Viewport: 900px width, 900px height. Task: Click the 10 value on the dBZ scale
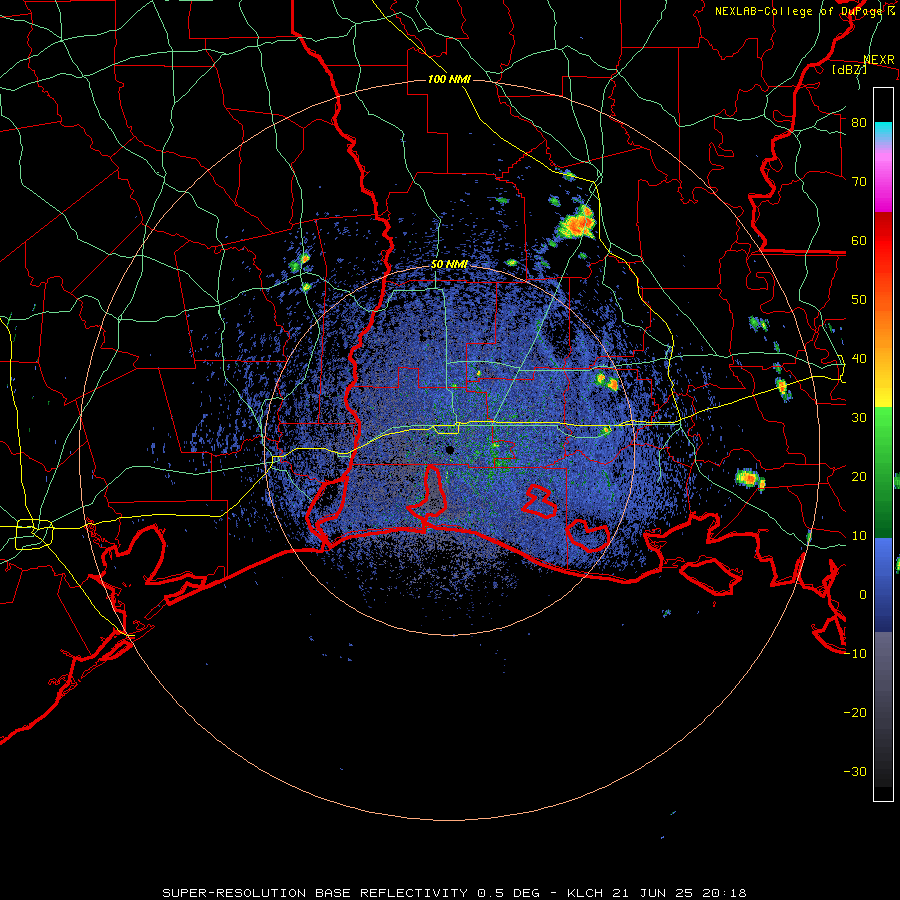859,536
